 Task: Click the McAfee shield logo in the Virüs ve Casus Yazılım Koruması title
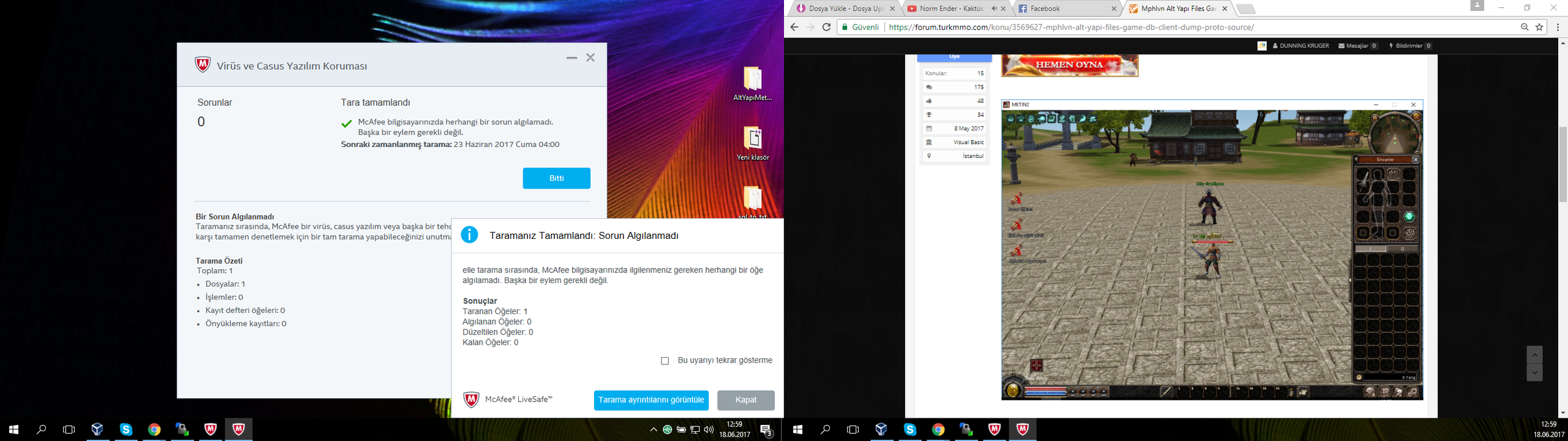coord(203,64)
